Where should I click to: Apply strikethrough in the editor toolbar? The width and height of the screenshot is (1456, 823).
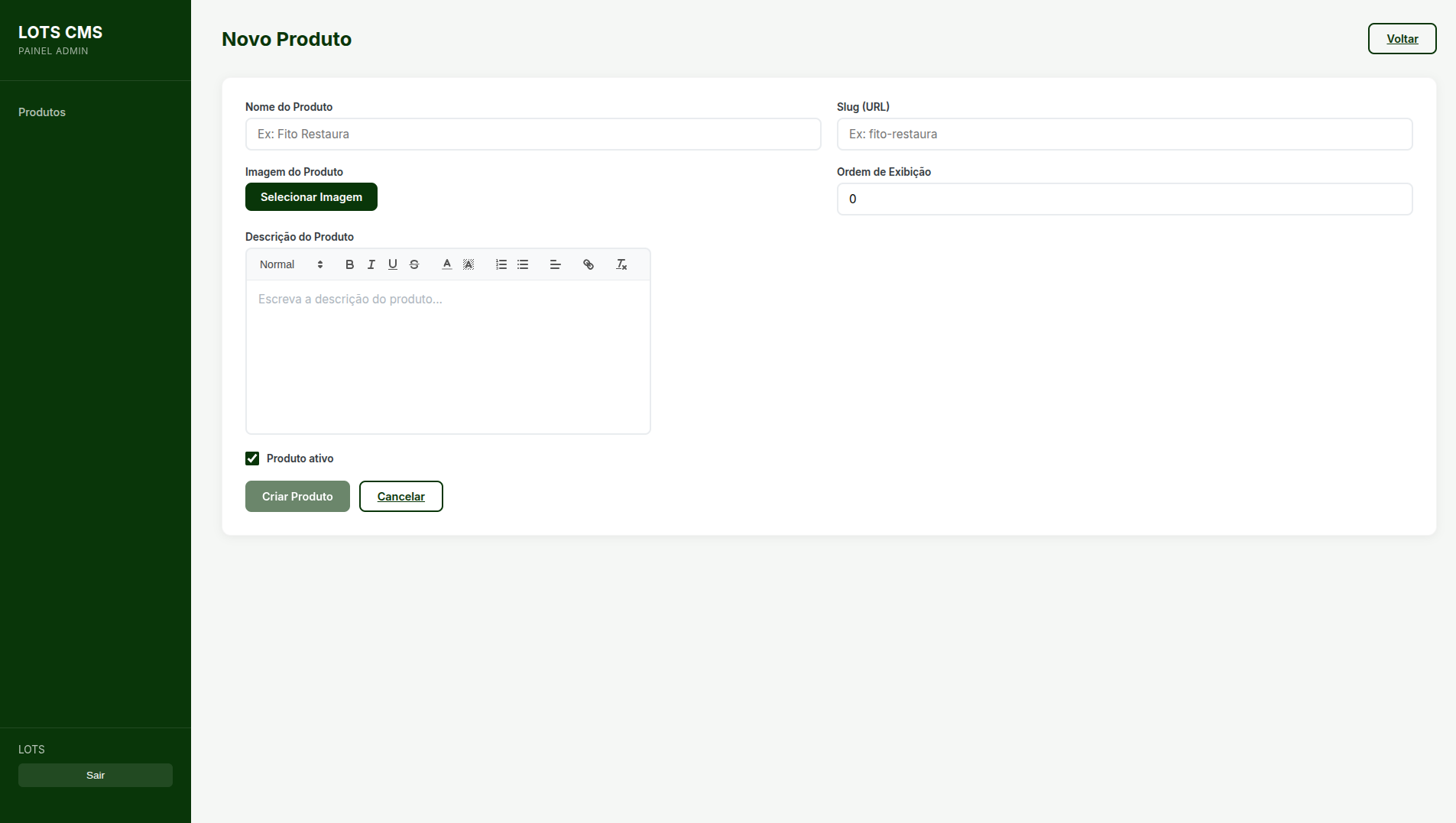pos(414,264)
